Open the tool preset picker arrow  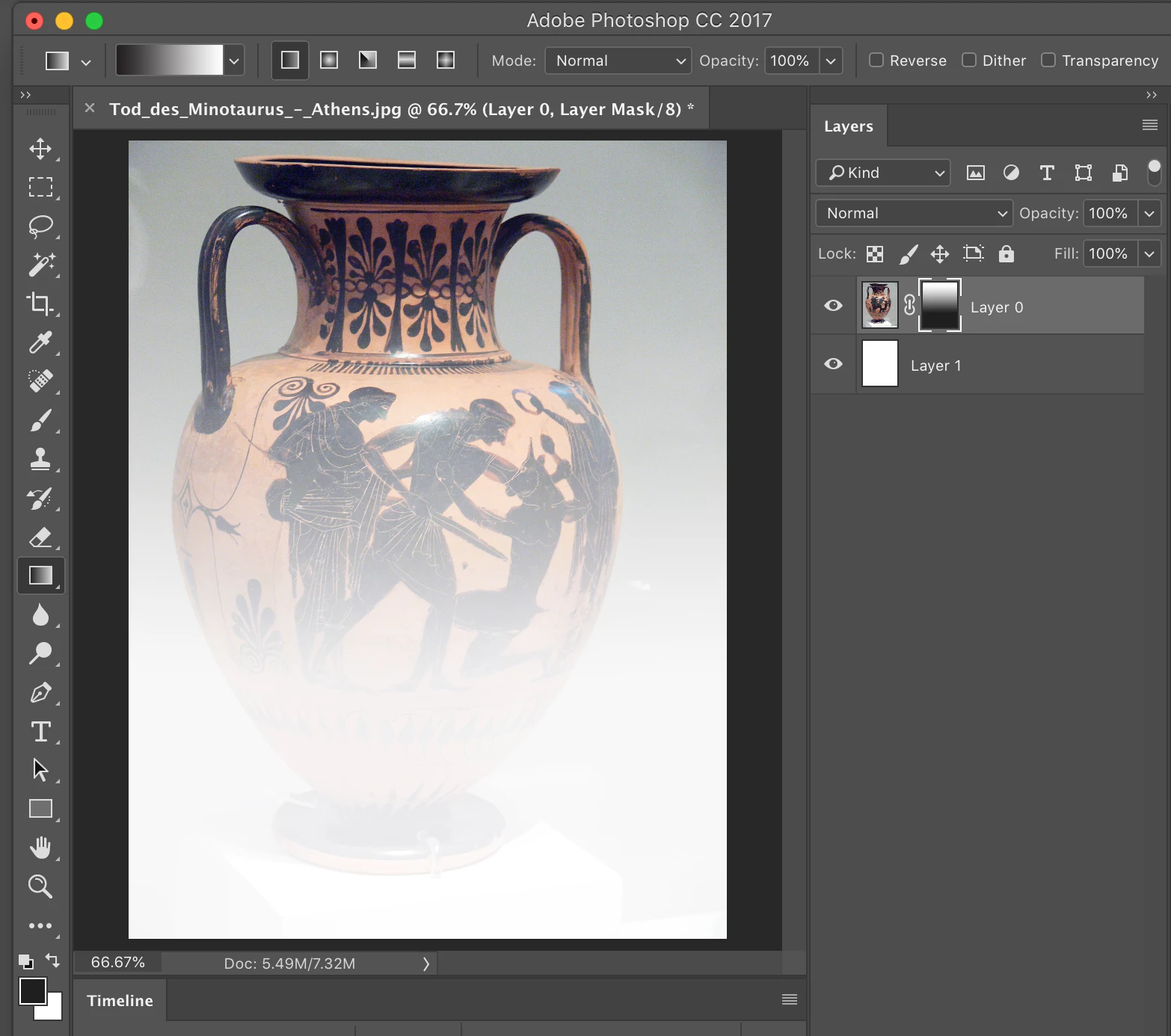pyautogui.click(x=86, y=62)
